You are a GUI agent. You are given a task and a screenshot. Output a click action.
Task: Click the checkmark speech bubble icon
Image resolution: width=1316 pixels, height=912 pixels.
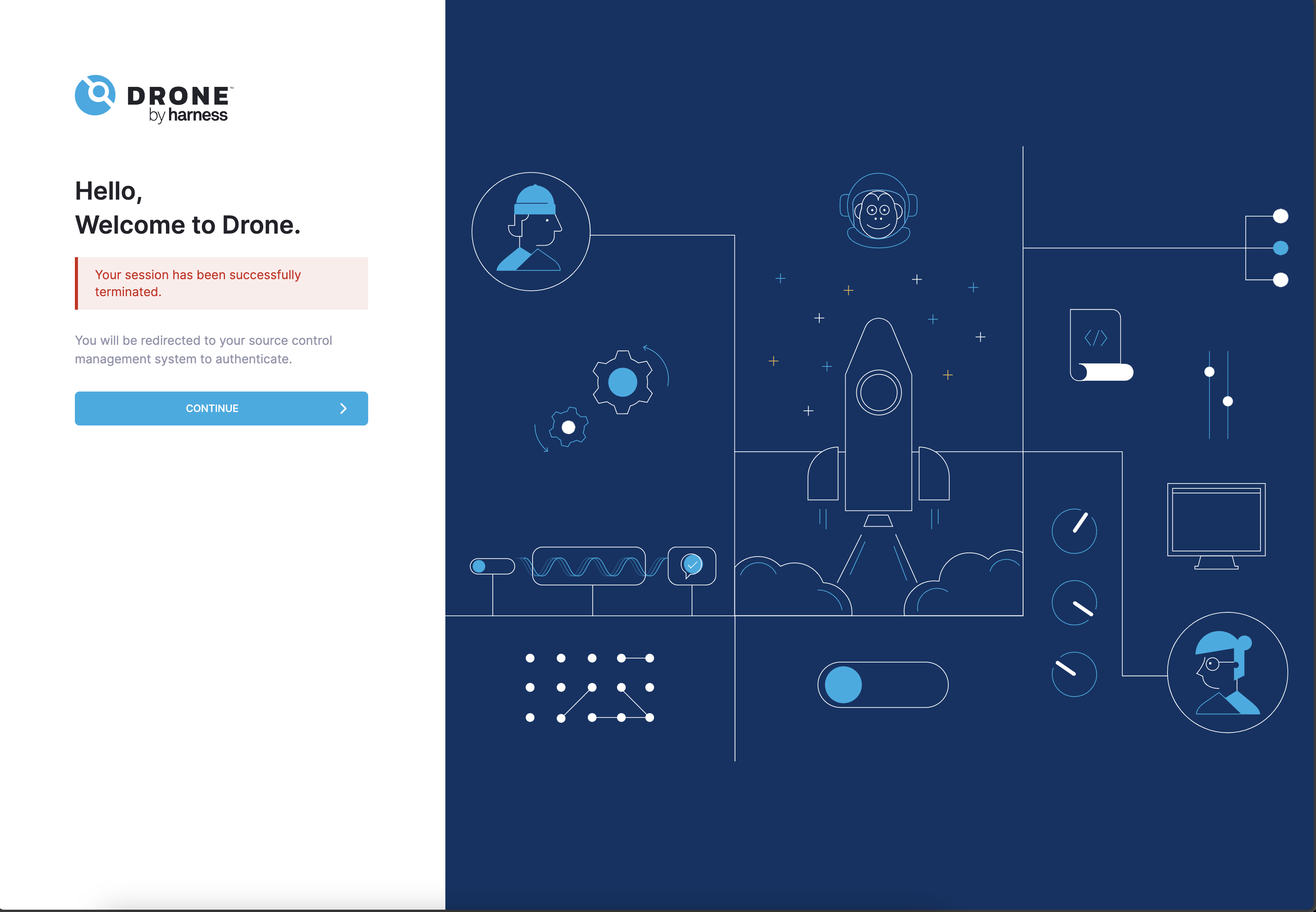[692, 566]
